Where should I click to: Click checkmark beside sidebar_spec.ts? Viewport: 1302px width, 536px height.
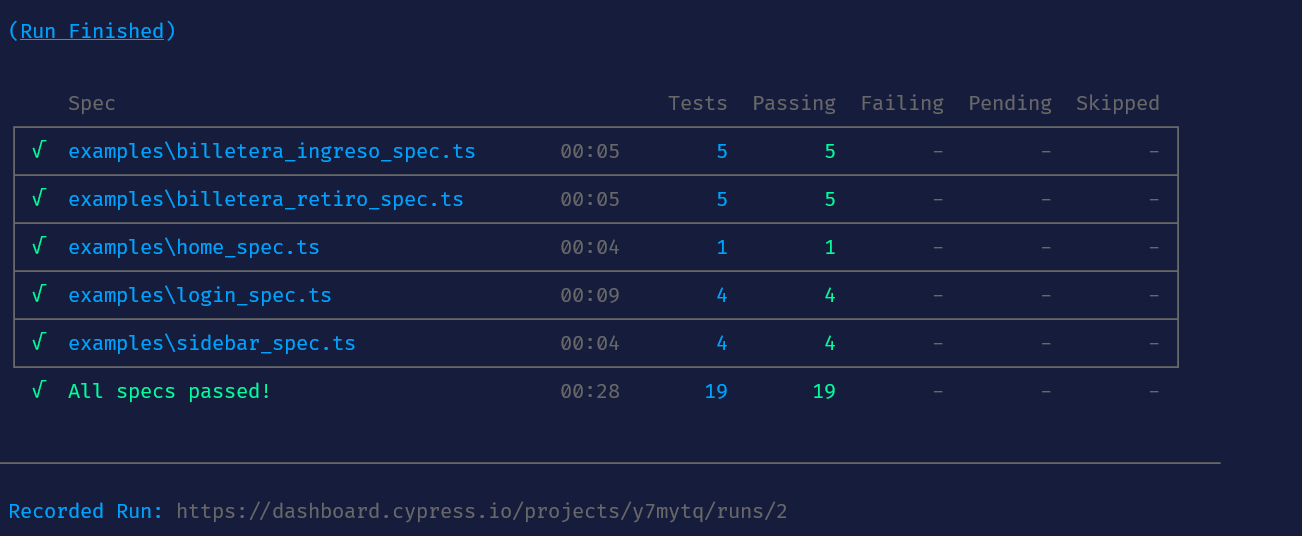pyautogui.click(x=38, y=342)
